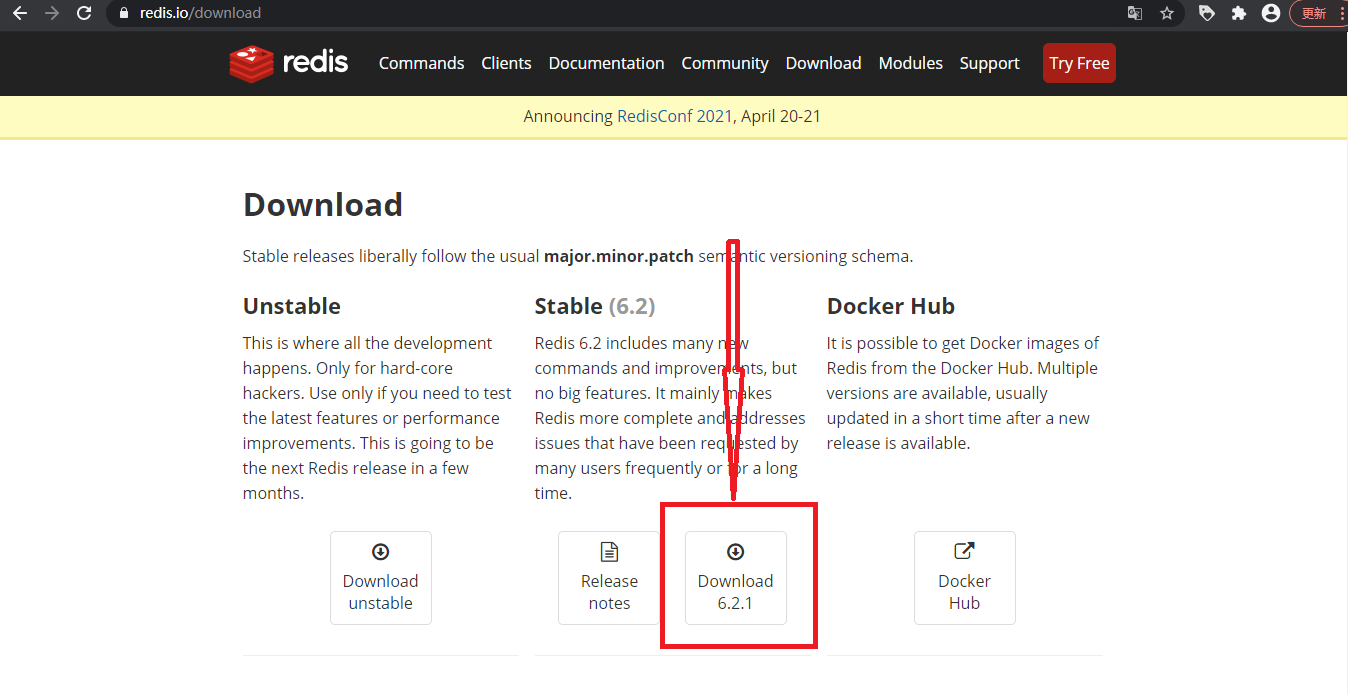Click the bold major.minor.patch text

(x=618, y=256)
